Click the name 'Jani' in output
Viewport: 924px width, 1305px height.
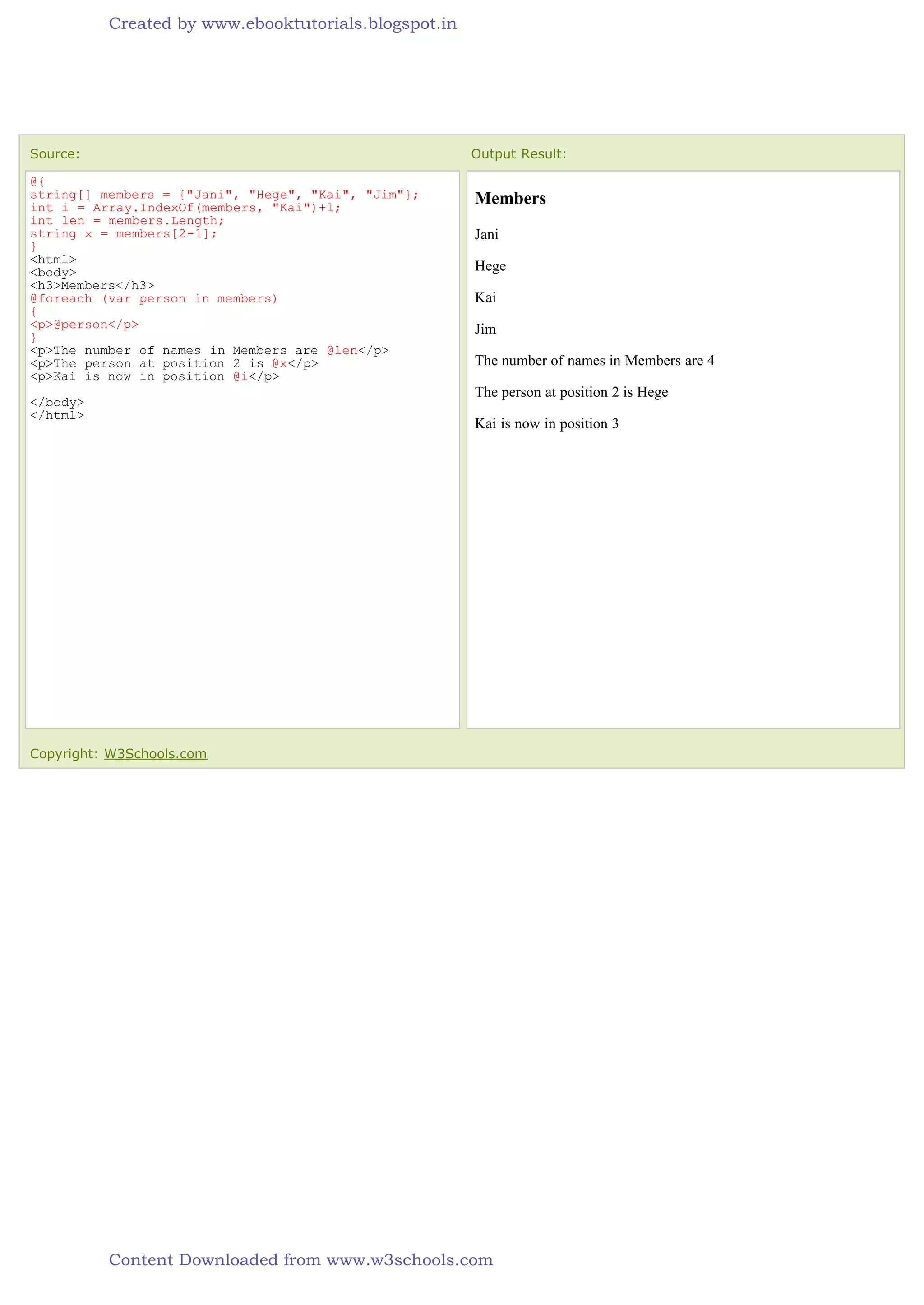click(486, 234)
